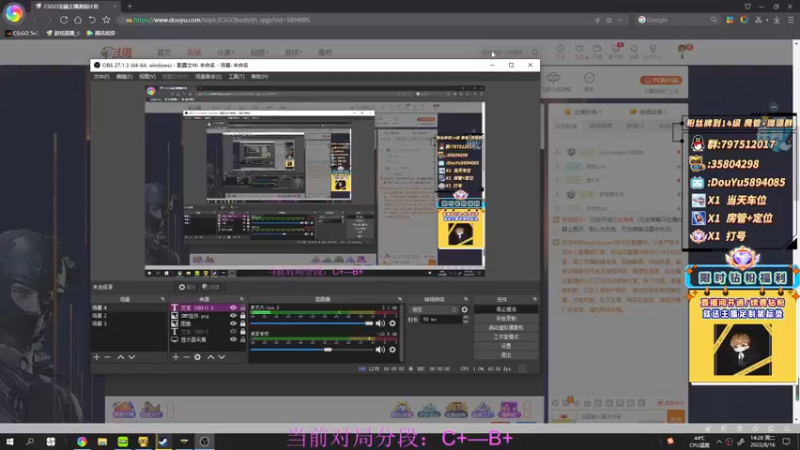
Task: Open settings gear of the first audio mixer channel
Action: pos(392,323)
